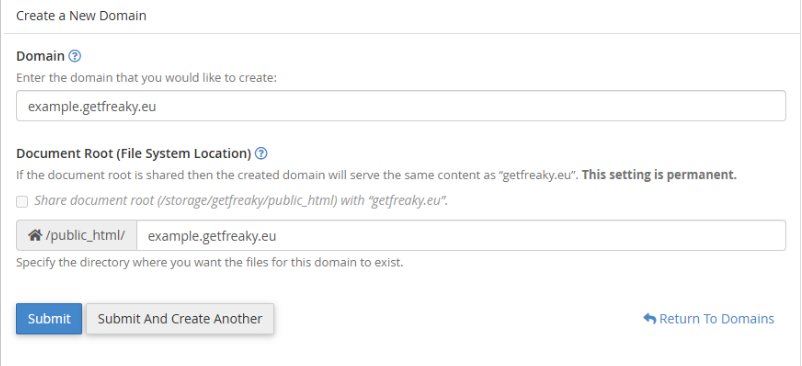Click the Create a New Domain heading
The width and height of the screenshot is (802, 366).
click(x=81, y=16)
